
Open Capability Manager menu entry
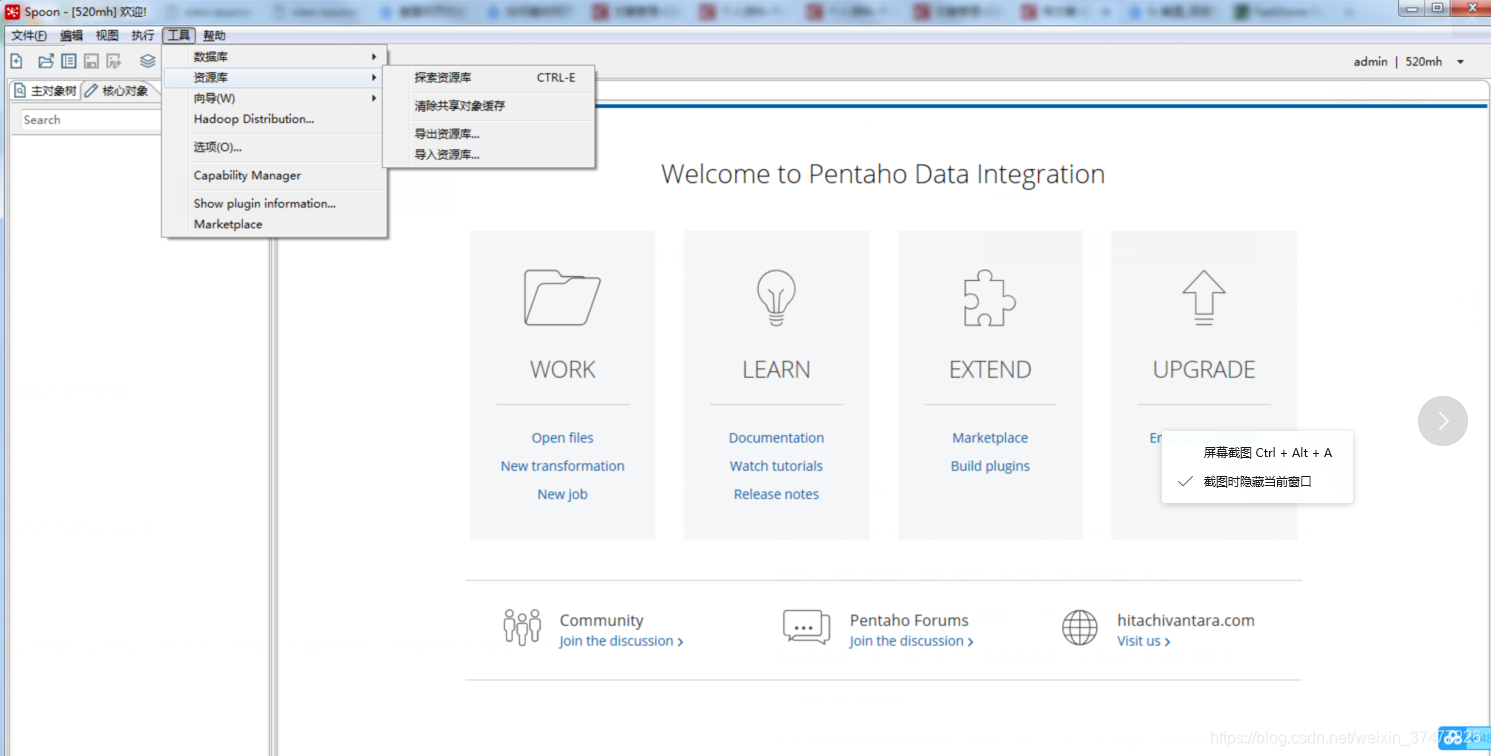click(275, 175)
